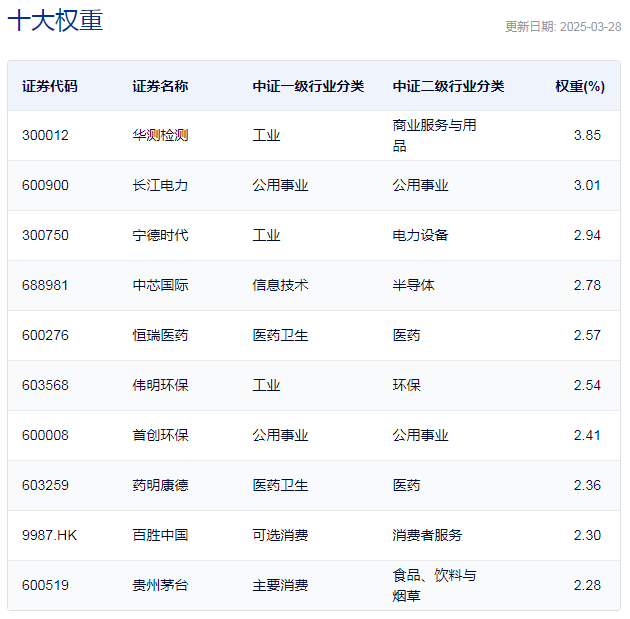
Task: Select the stock name 恒瑞医药
Action: (160, 335)
